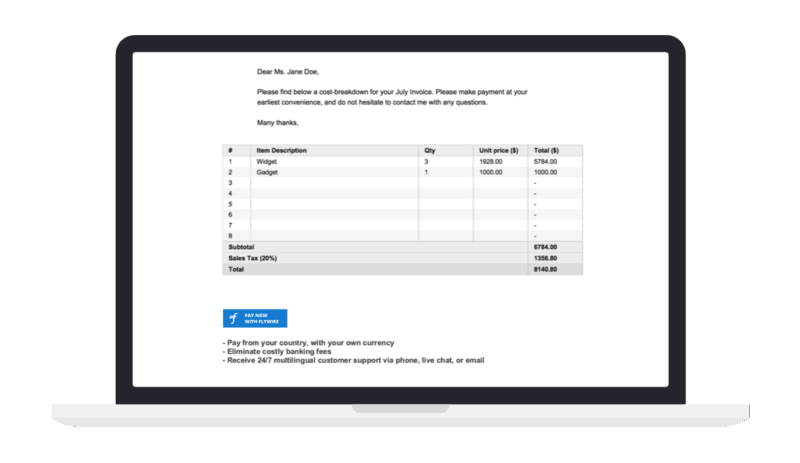
Task: Select empty item description cell in row 3
Action: [x=334, y=183]
